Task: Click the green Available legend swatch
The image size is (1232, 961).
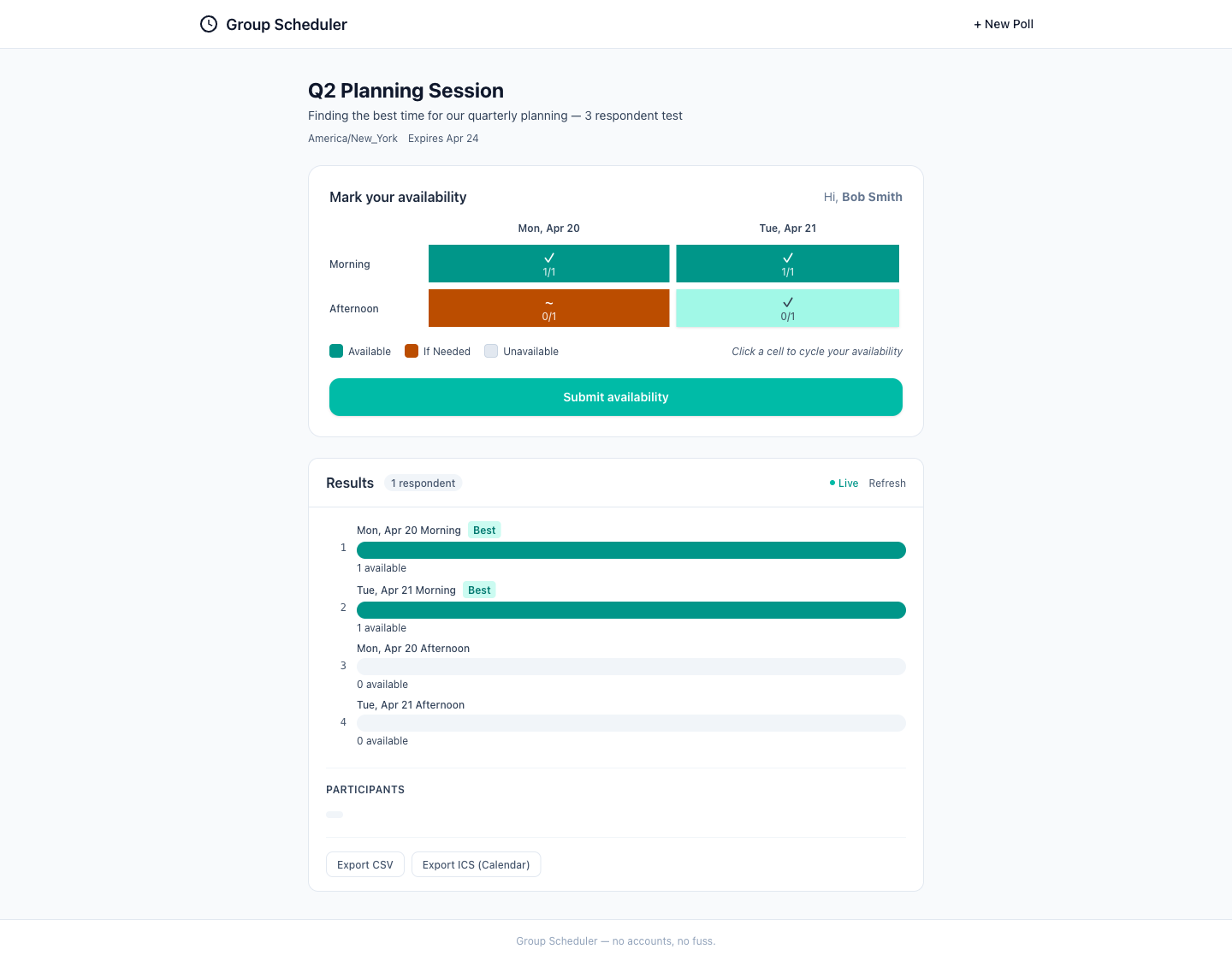Action: click(x=336, y=351)
